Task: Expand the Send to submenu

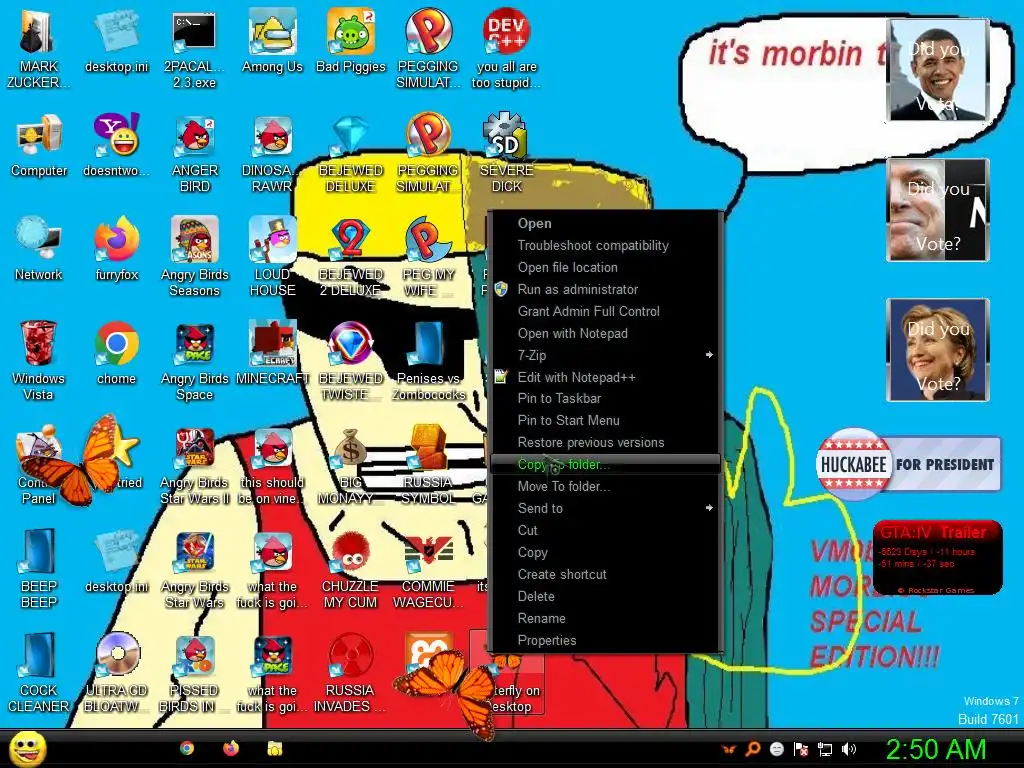Action: [x=605, y=508]
